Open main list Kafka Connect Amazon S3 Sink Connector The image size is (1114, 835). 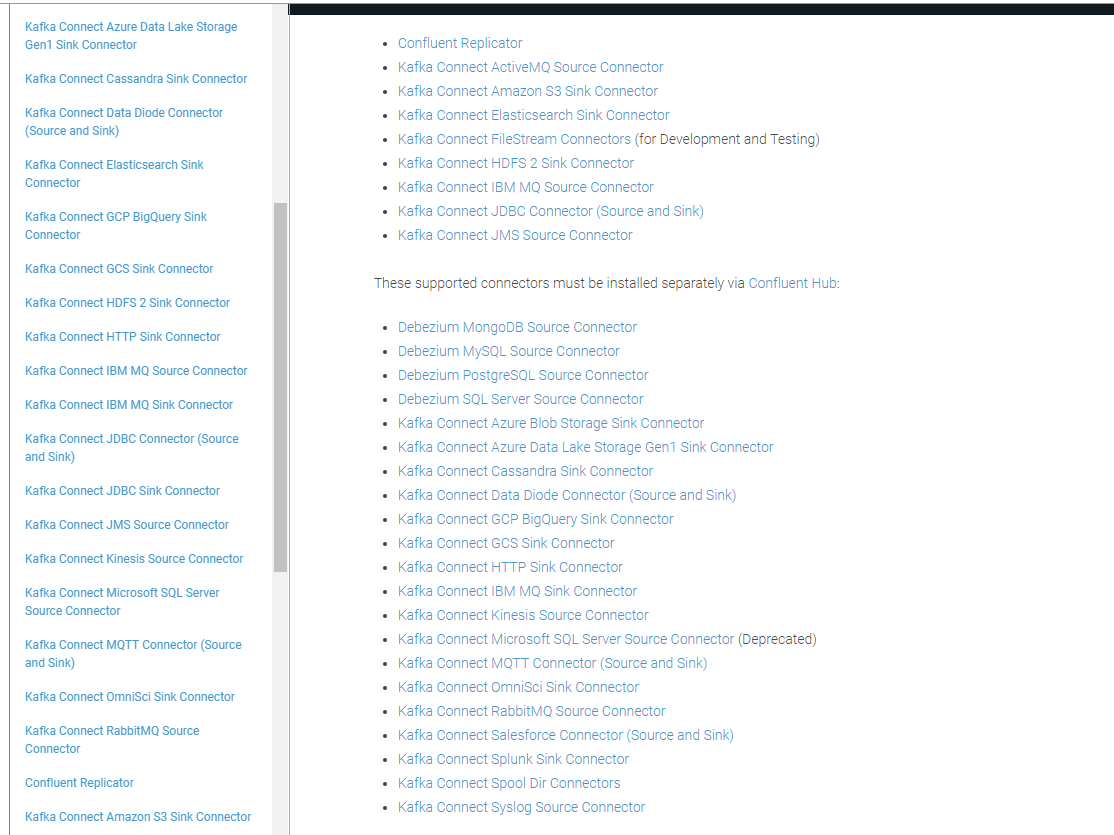[x=527, y=92]
